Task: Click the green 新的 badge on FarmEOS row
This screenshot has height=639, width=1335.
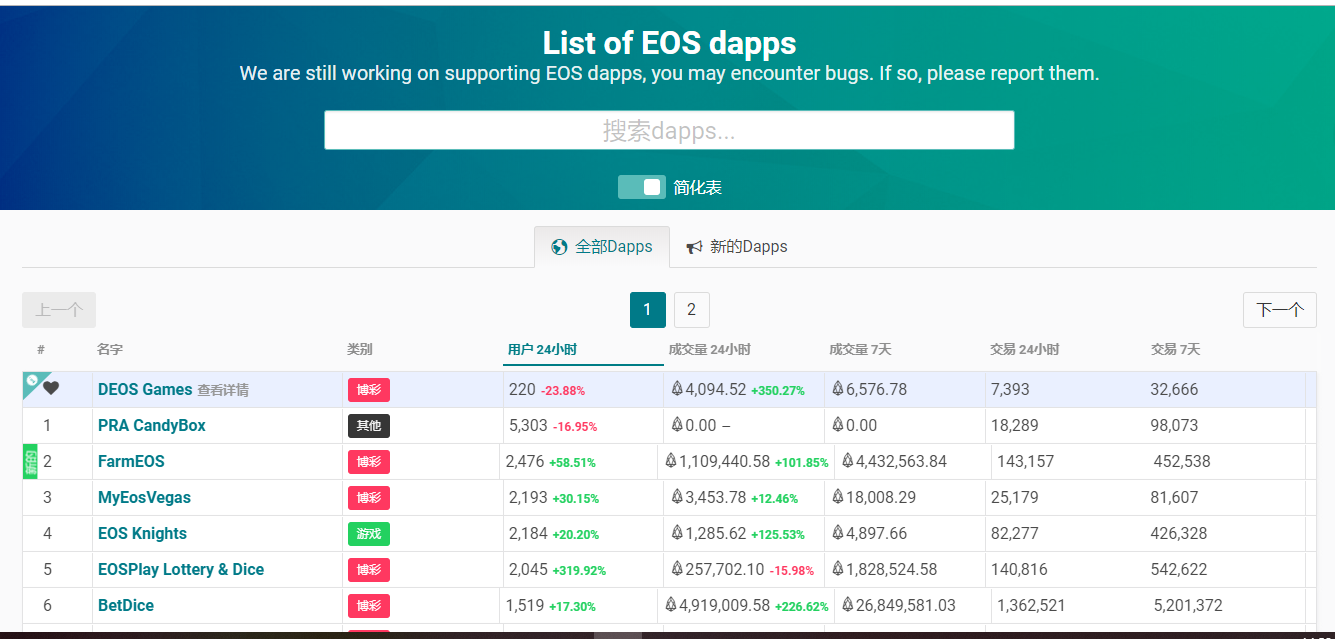Action: coord(30,461)
